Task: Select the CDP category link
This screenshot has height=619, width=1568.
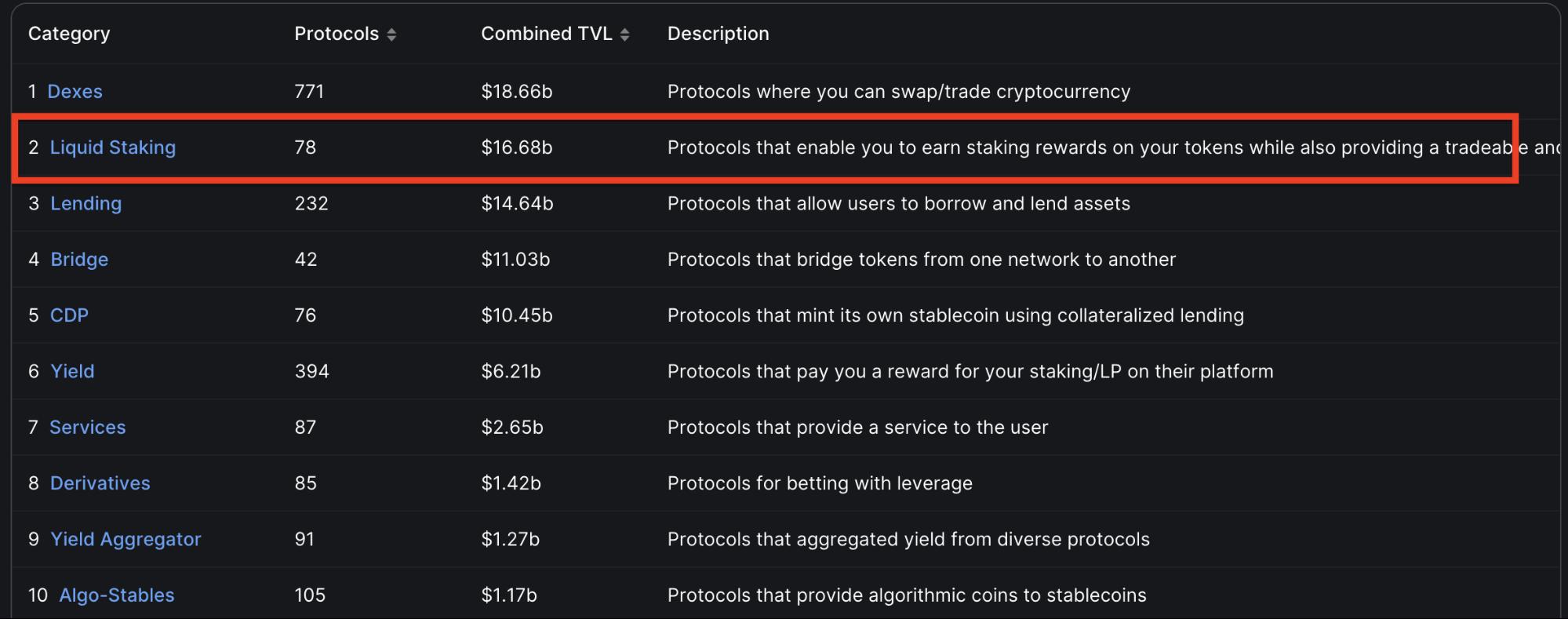Action: pos(69,315)
